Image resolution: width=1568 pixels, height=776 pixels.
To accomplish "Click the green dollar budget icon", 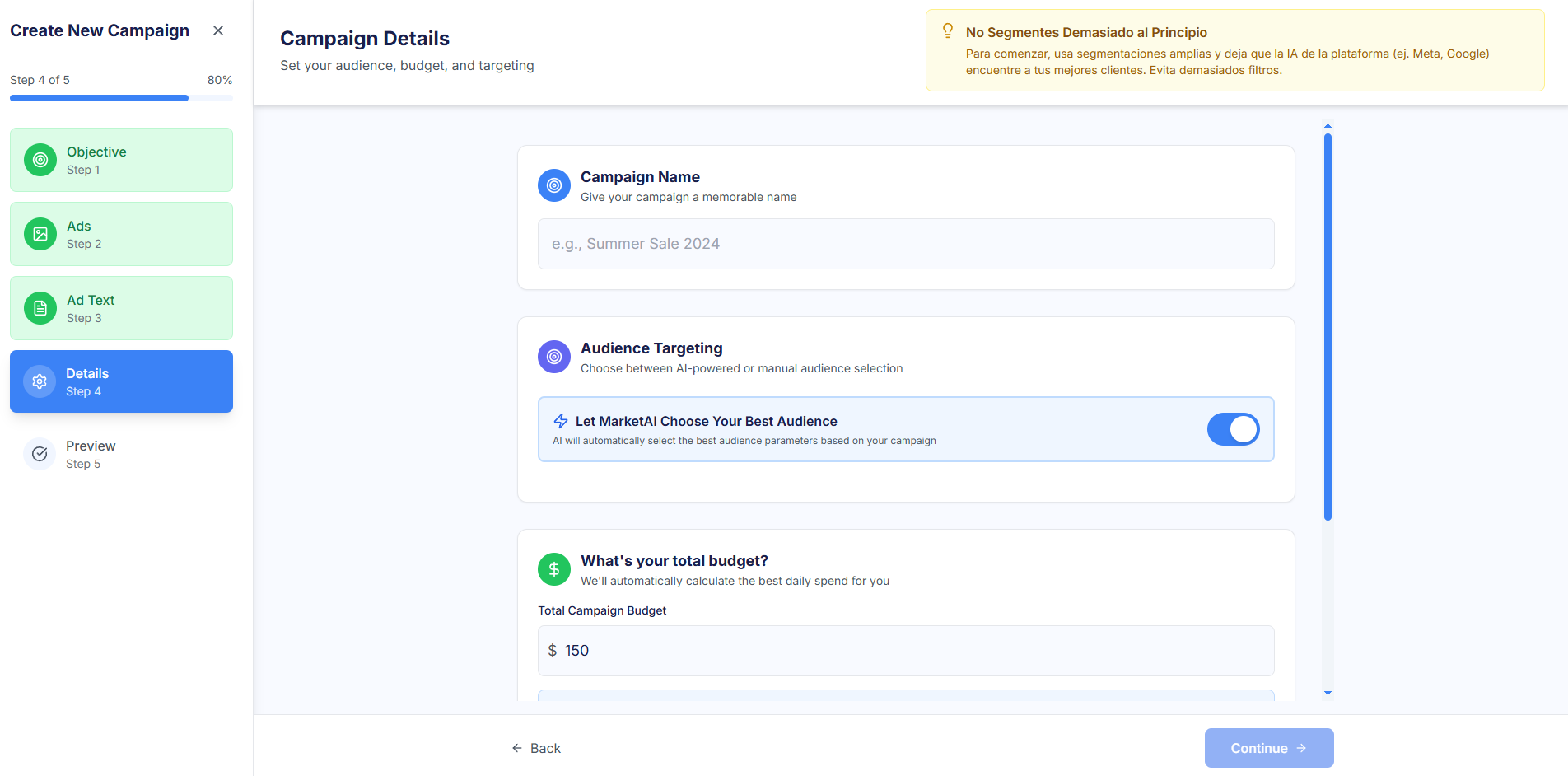I will 554,569.
